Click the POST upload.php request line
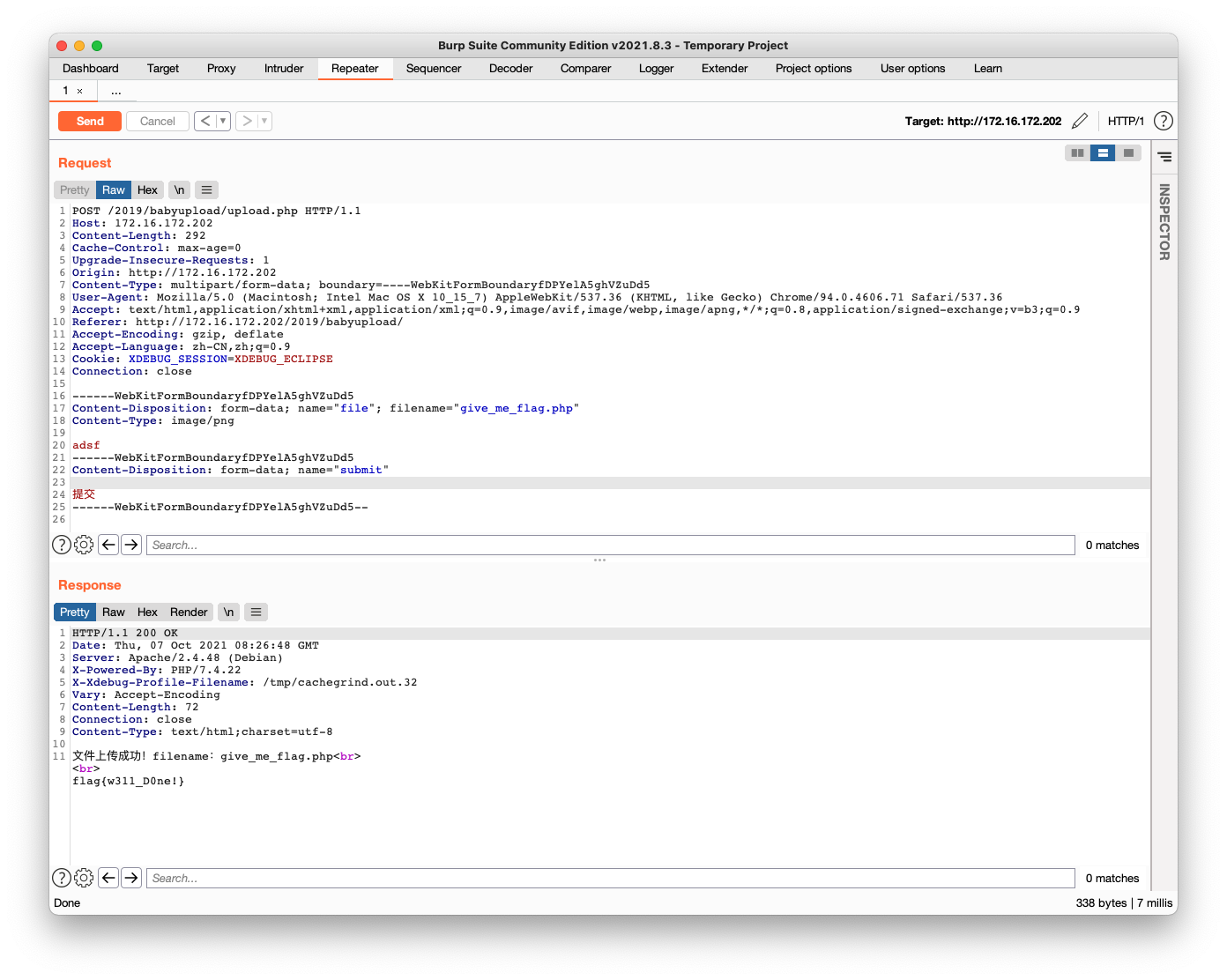Screen dimensions: 1227x980 click(217, 211)
